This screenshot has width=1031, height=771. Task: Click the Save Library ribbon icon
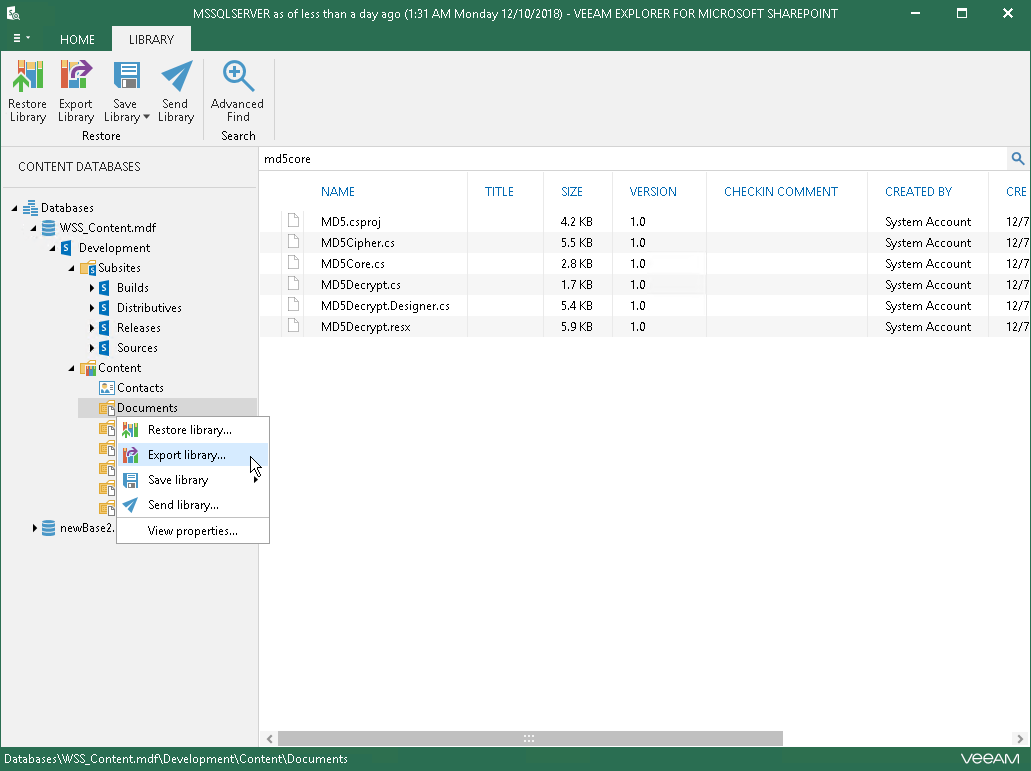(126, 76)
